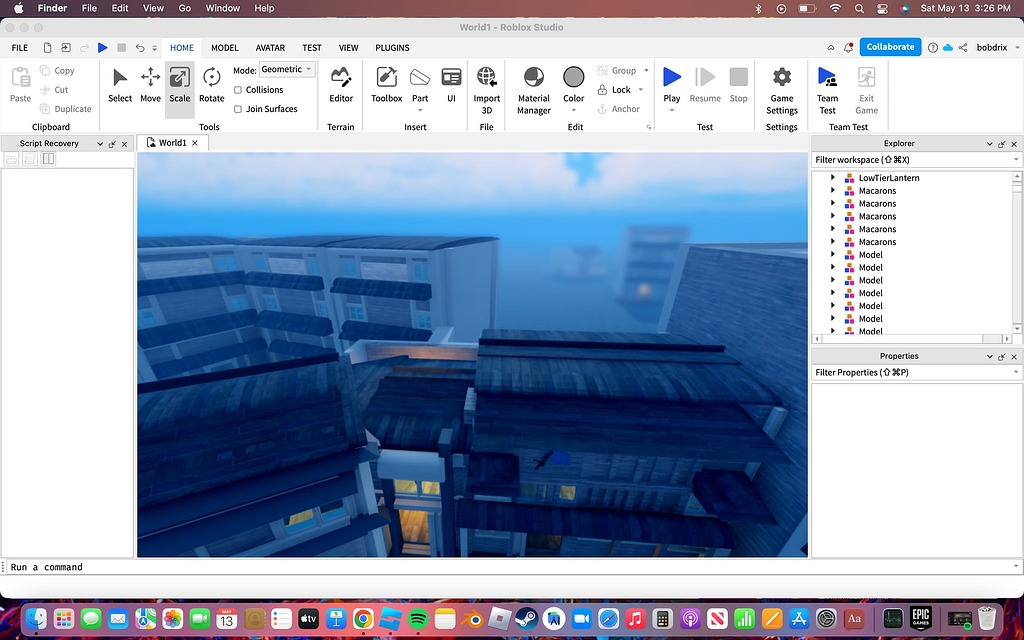Click the share icon near username
The width and height of the screenshot is (1024, 640).
963,47
